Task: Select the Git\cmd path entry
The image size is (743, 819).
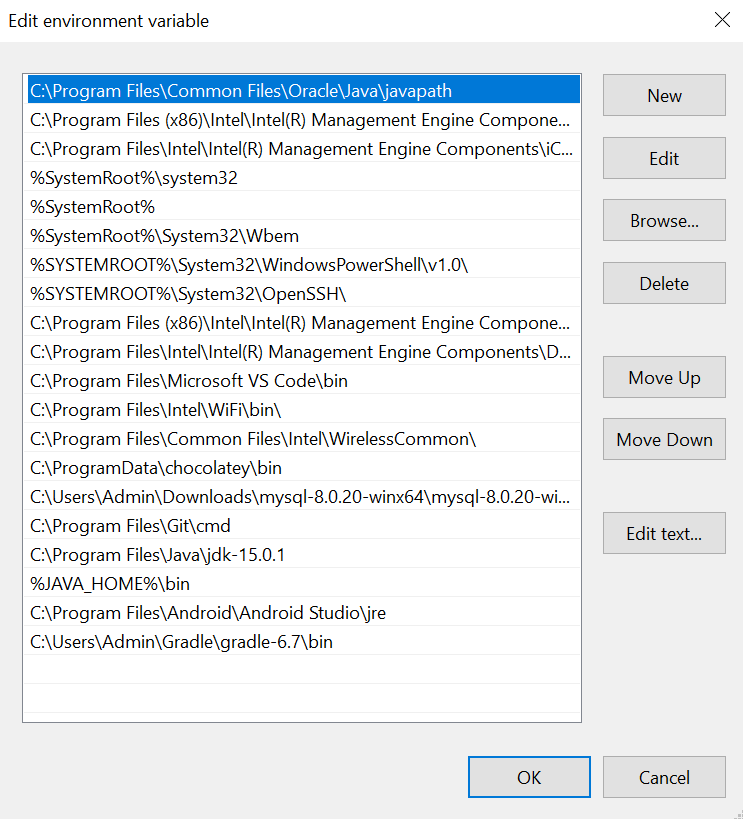Action: click(x=304, y=526)
